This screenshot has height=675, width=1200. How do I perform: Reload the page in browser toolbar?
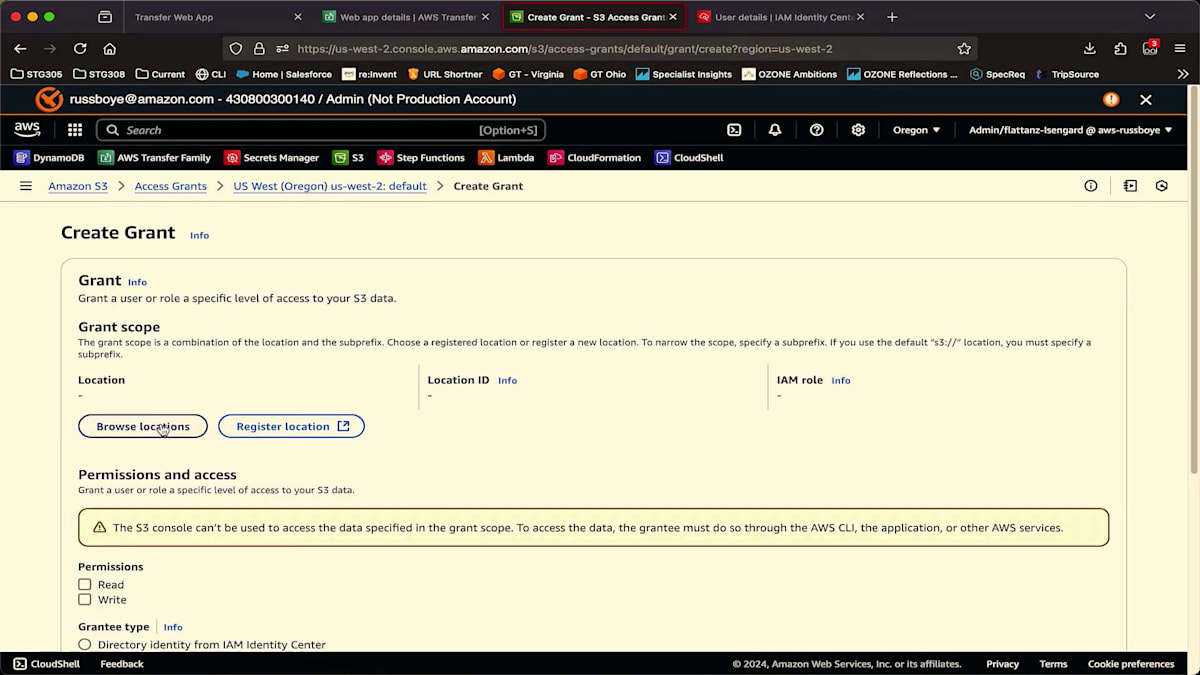tap(80, 48)
